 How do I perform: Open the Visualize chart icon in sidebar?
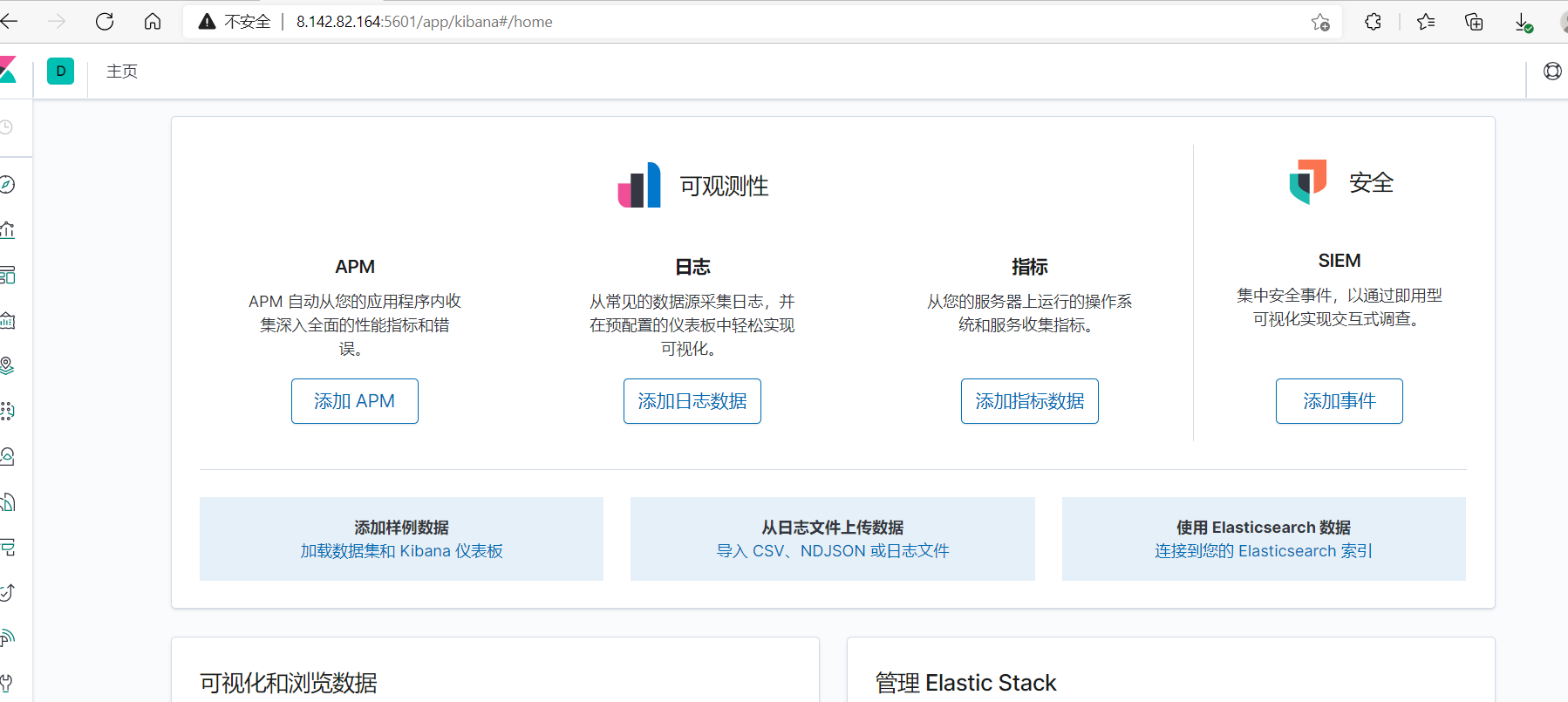7,230
